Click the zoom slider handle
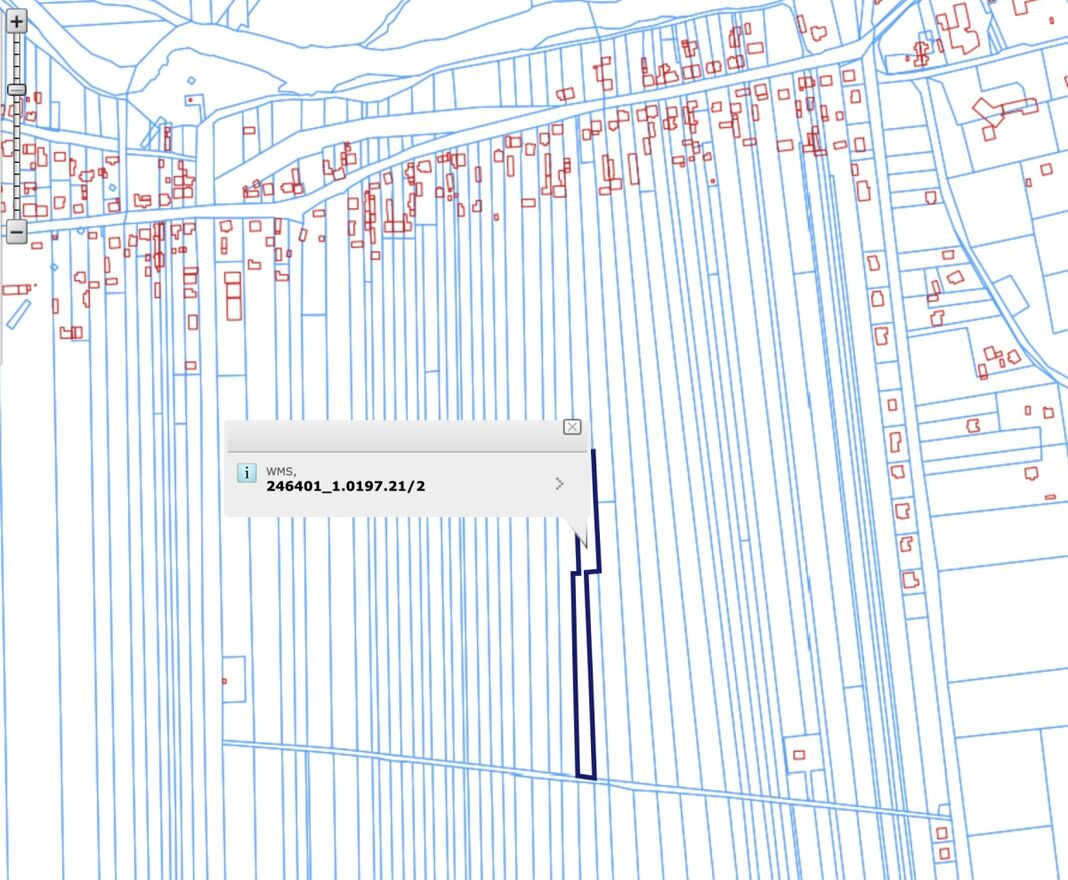The height and width of the screenshot is (880, 1068). click(16, 90)
